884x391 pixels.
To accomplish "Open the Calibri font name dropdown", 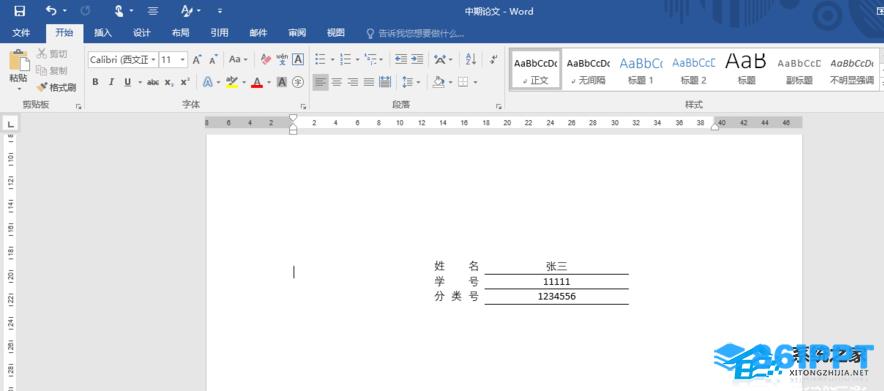I will point(154,59).
